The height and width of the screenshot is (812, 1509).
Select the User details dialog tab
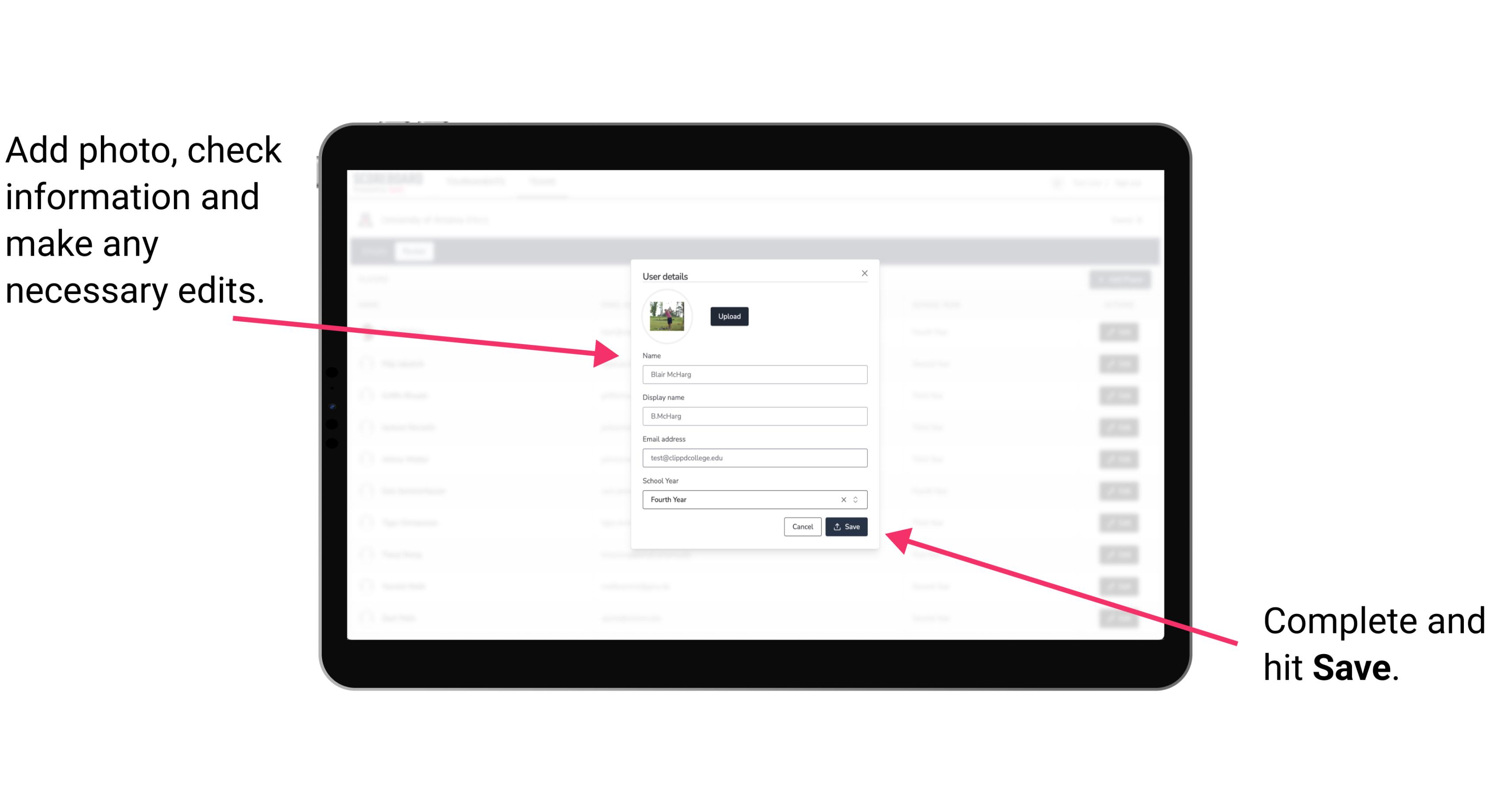(x=666, y=276)
